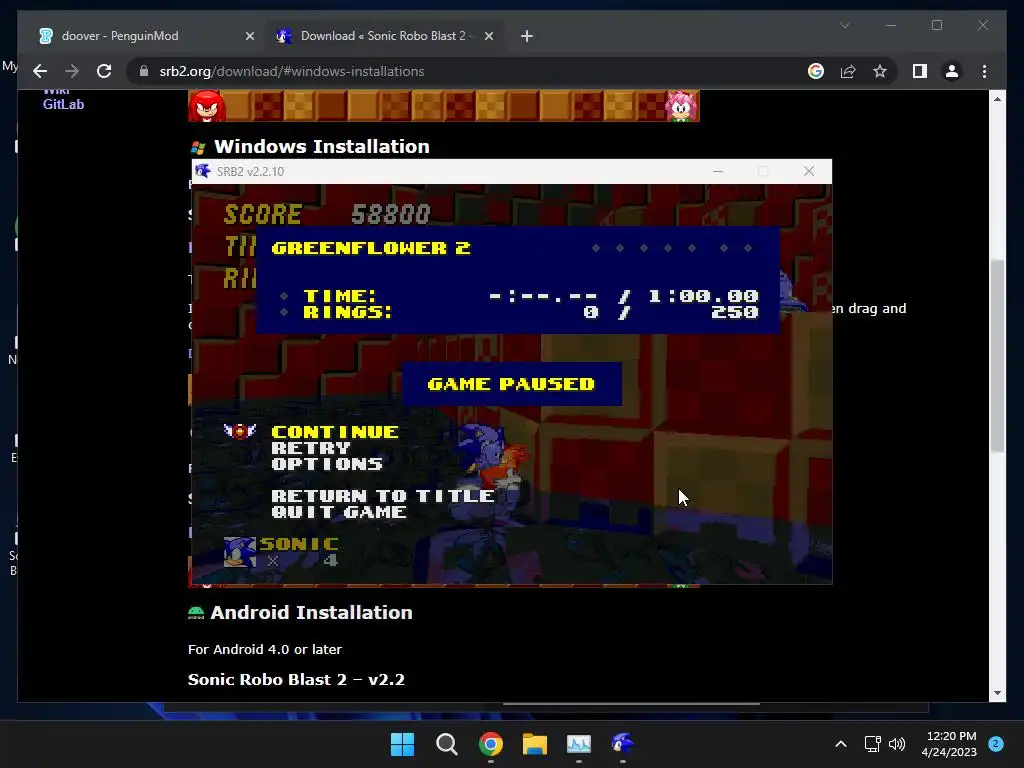Click the Android icon beside Android Installation
The height and width of the screenshot is (768, 1024).
(196, 613)
